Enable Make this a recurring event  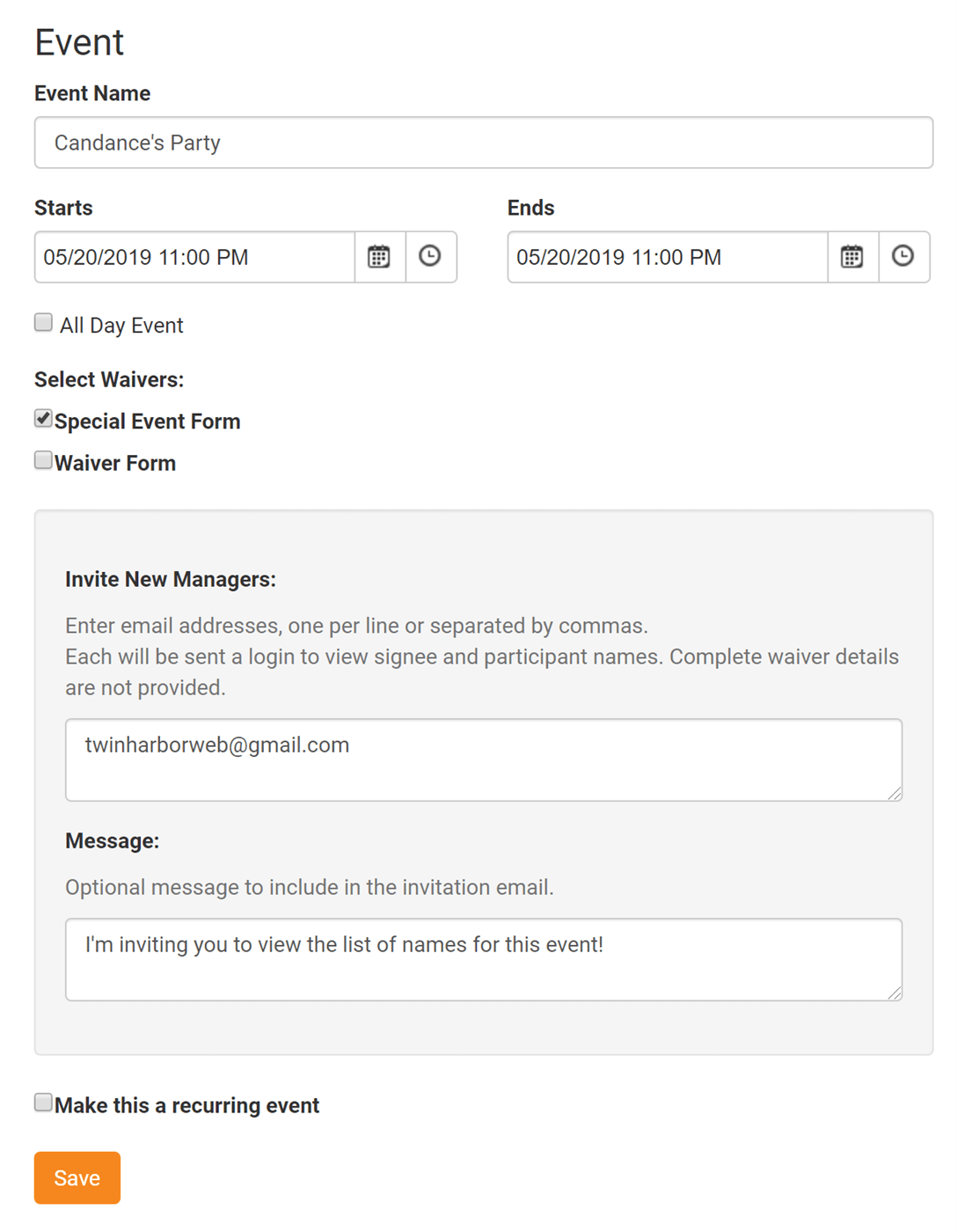coord(42,1101)
